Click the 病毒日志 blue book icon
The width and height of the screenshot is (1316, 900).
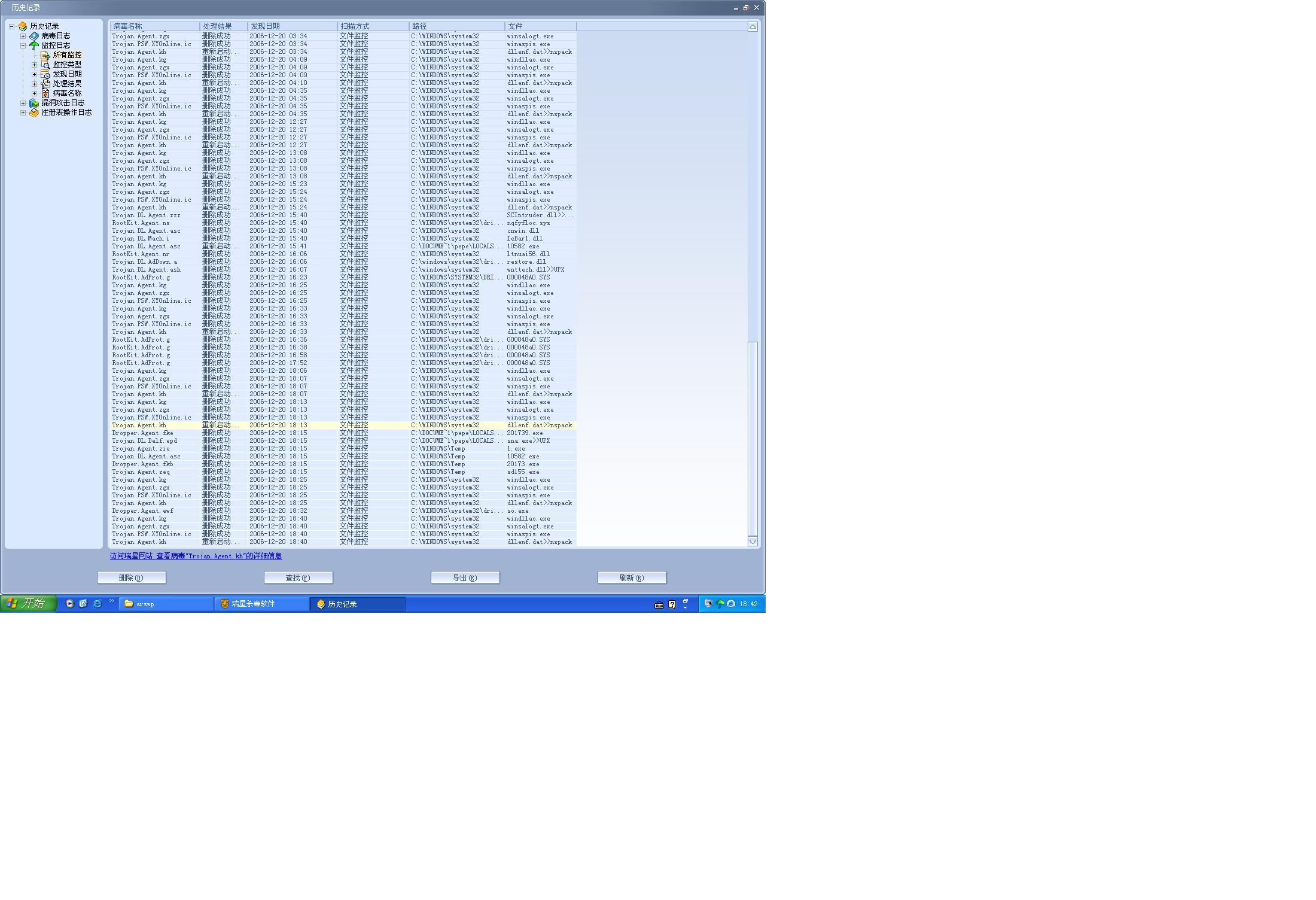point(34,36)
